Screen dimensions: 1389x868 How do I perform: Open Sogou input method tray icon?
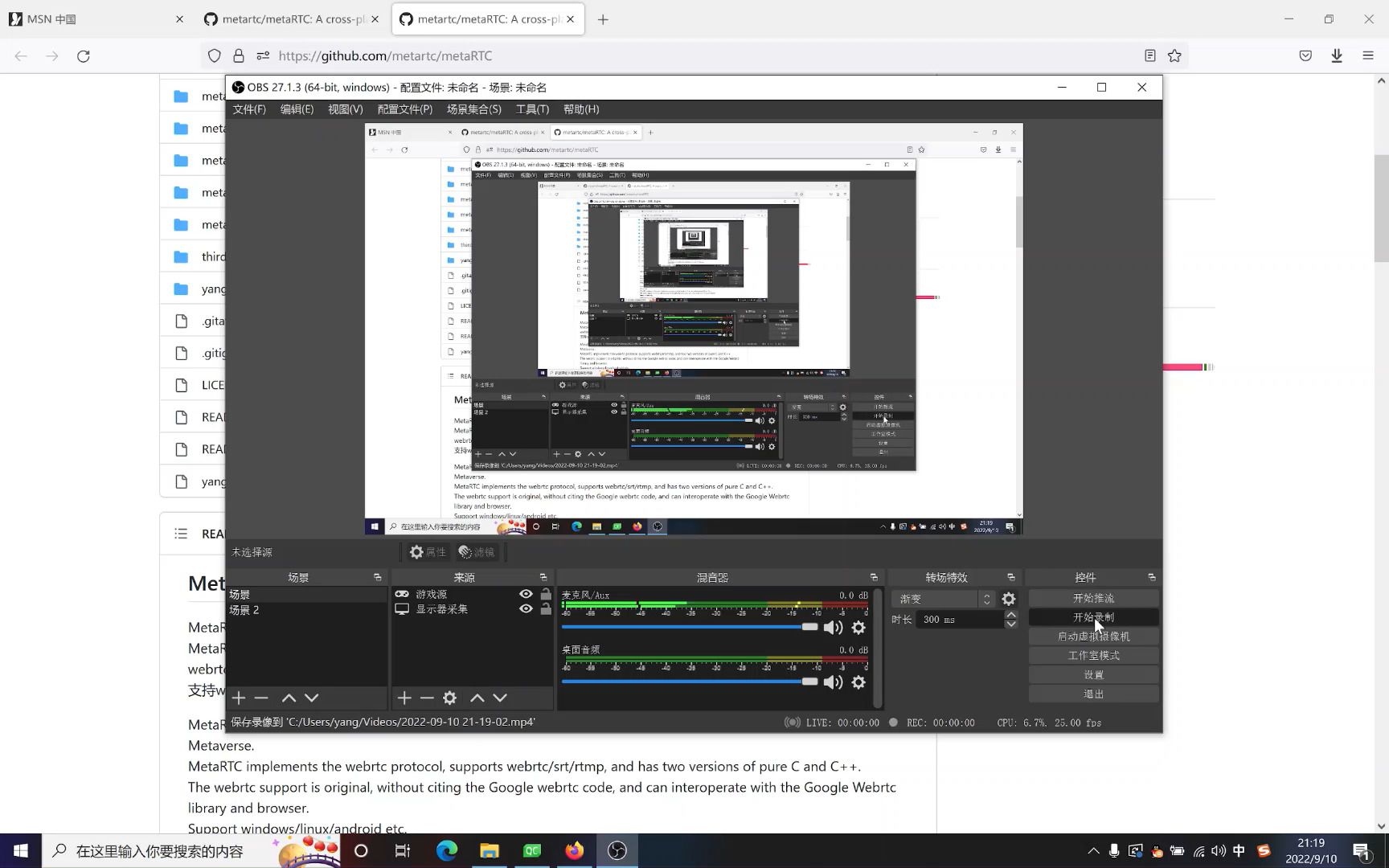1264,850
